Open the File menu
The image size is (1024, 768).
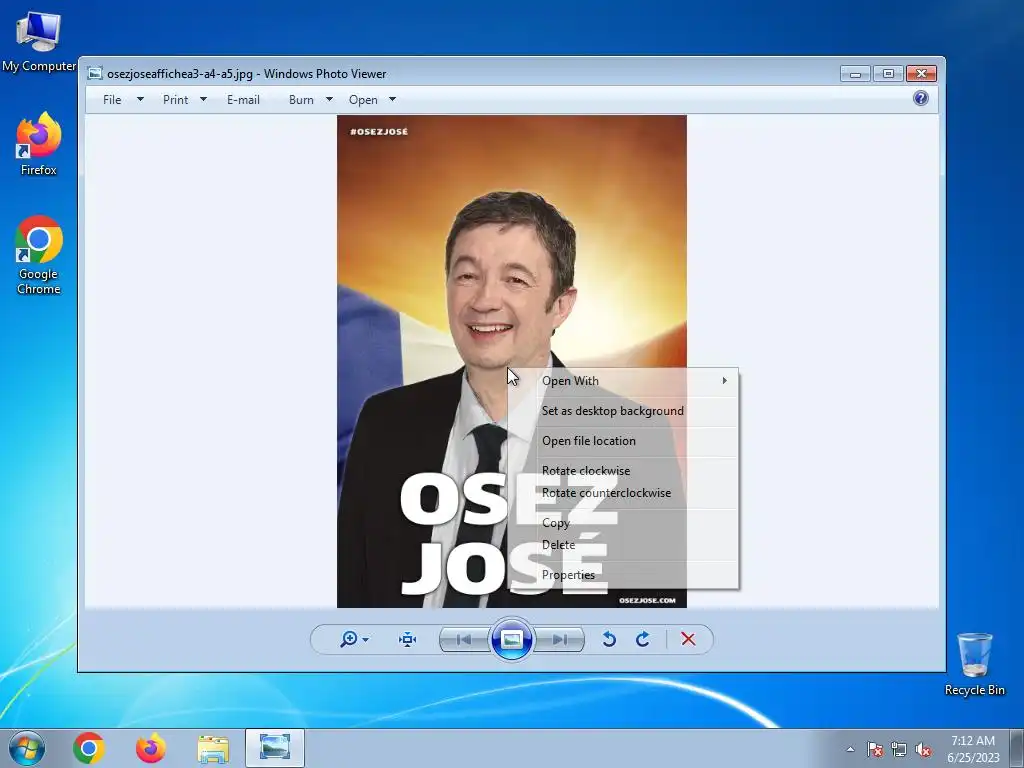(x=112, y=100)
